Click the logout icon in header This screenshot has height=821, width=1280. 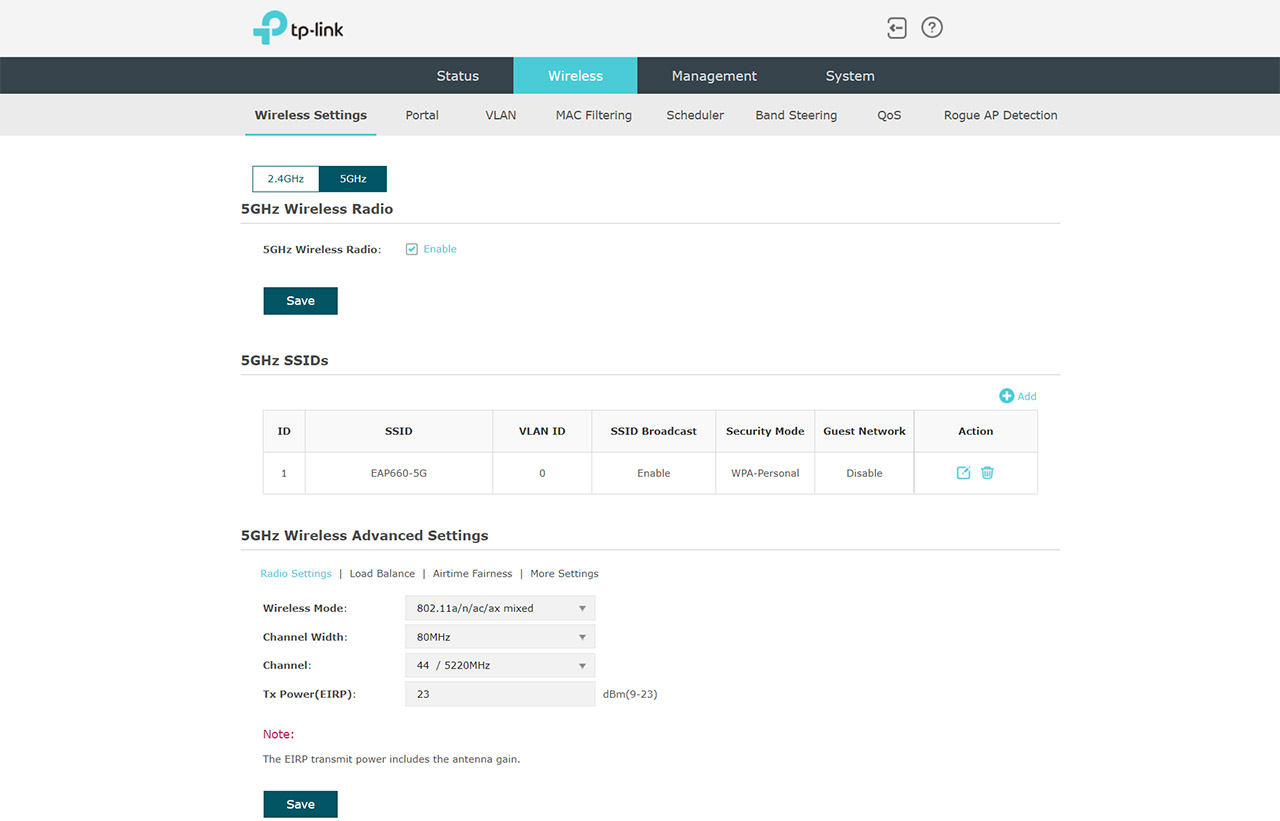click(x=897, y=28)
